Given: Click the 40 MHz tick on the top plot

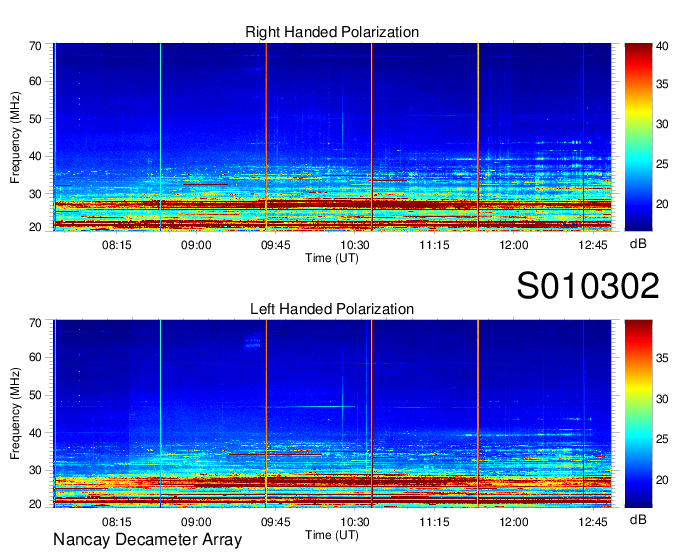Looking at the screenshot, I should pos(35,157).
